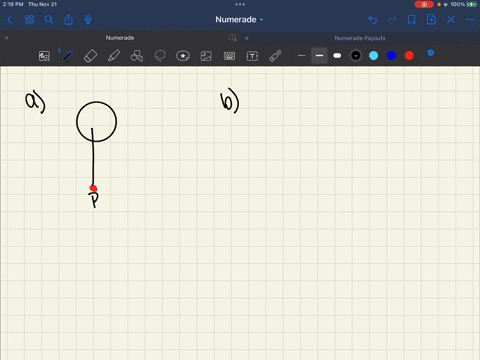Tap the battery status indicator

(x=472, y=4)
